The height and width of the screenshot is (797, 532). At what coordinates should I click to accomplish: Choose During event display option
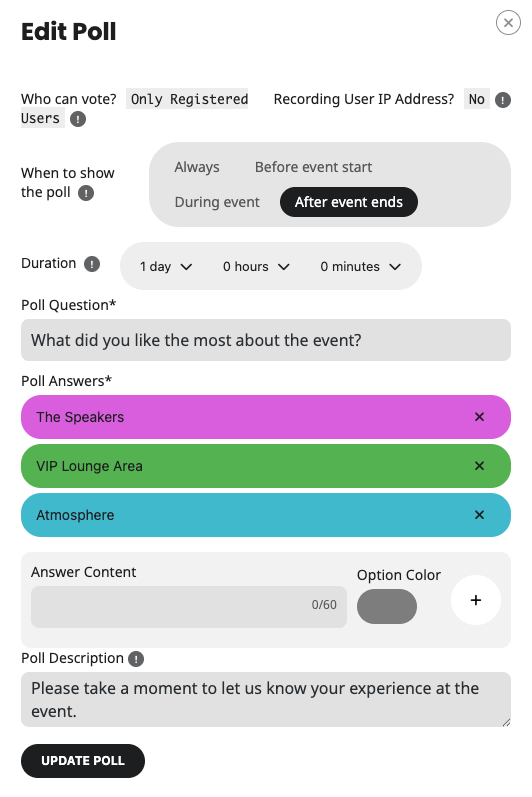click(x=217, y=202)
